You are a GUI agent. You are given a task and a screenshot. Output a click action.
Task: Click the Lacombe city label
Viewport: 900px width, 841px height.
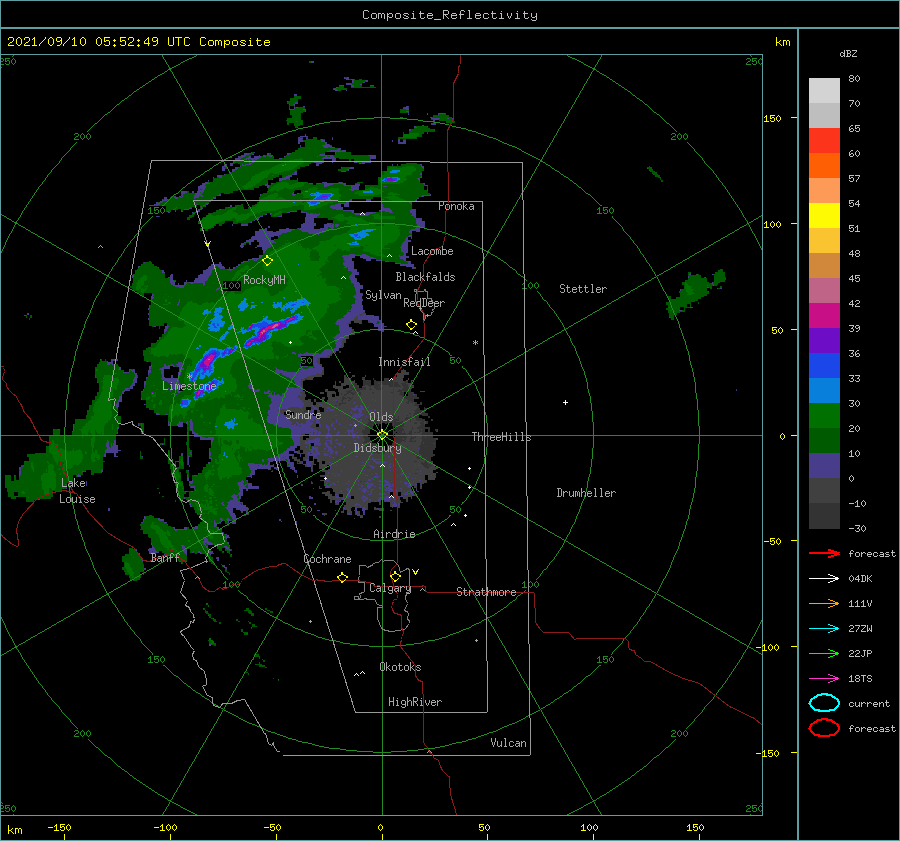432,251
